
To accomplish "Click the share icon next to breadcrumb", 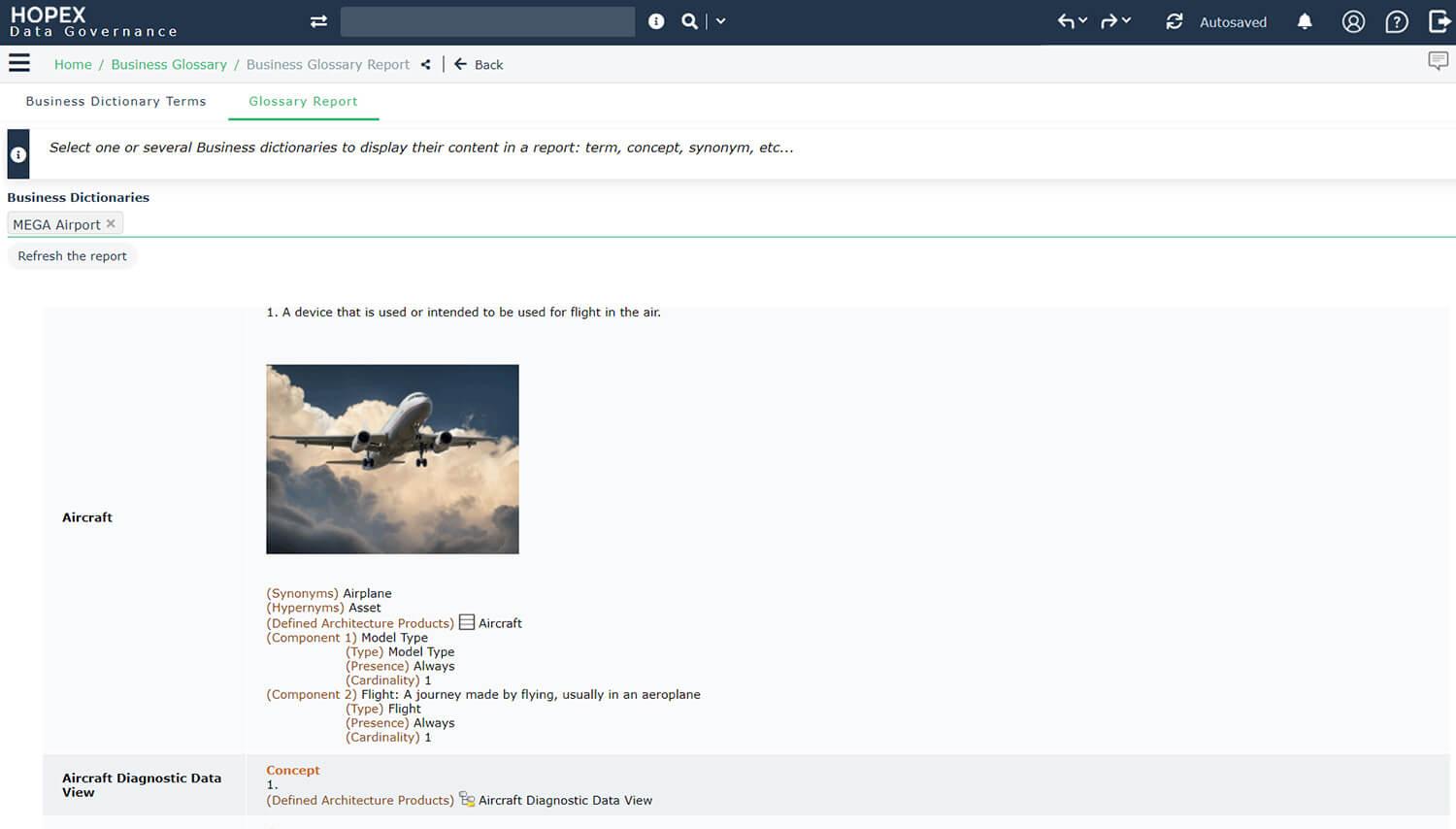I will click(x=425, y=64).
